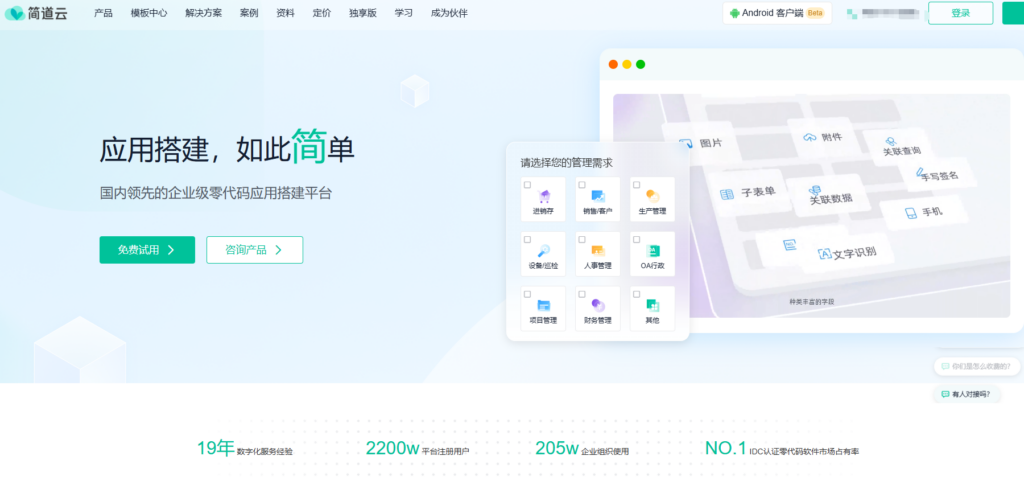Open the 学习 menu
Image resolution: width=1024 pixels, height=497 pixels.
pyautogui.click(x=404, y=13)
